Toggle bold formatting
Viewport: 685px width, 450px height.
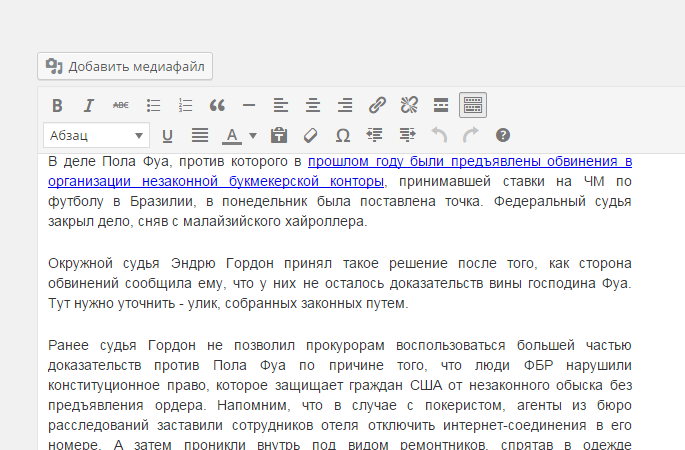(57, 105)
